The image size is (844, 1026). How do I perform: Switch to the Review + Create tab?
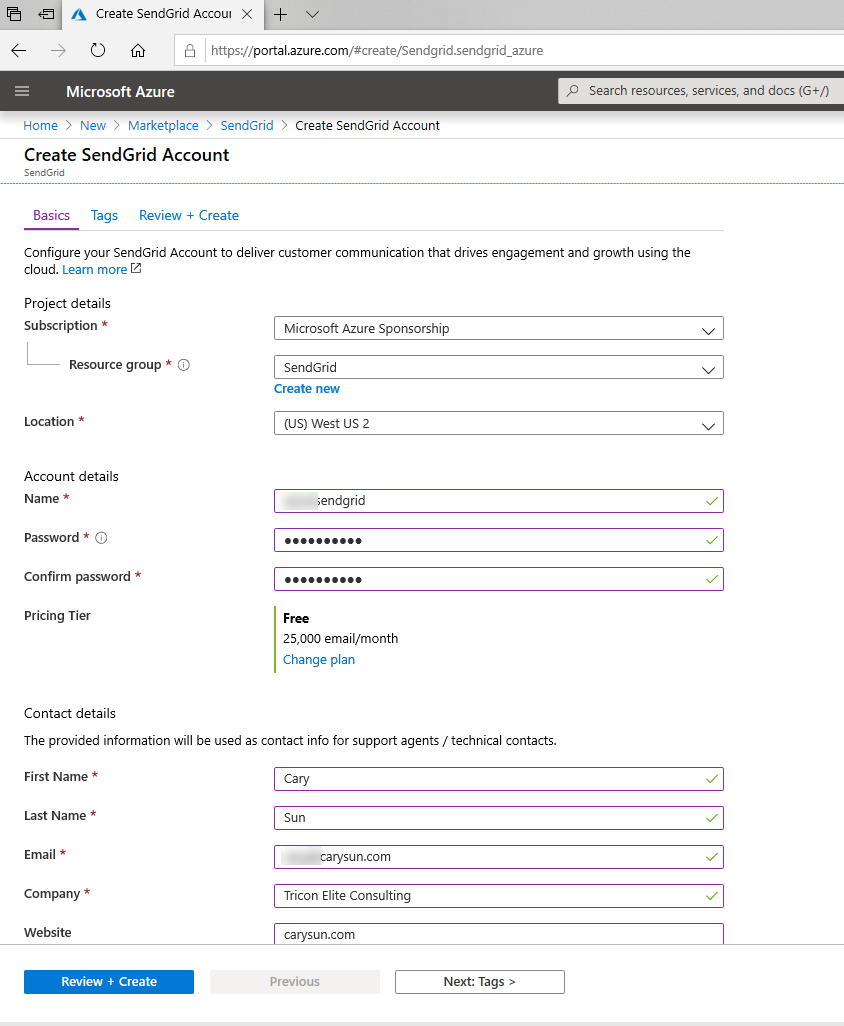click(189, 215)
